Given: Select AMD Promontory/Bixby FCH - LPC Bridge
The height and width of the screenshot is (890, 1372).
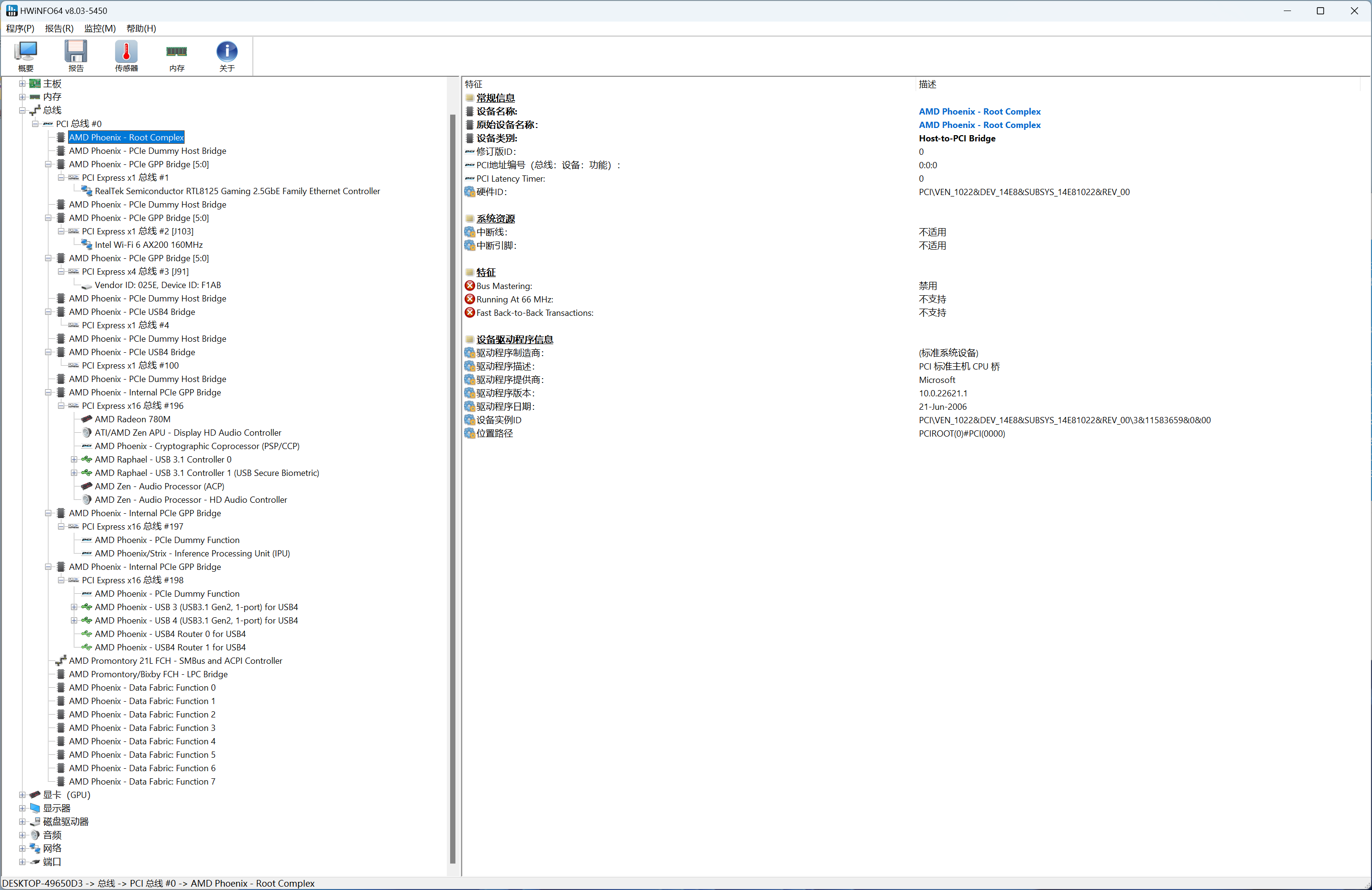Looking at the screenshot, I should point(148,674).
